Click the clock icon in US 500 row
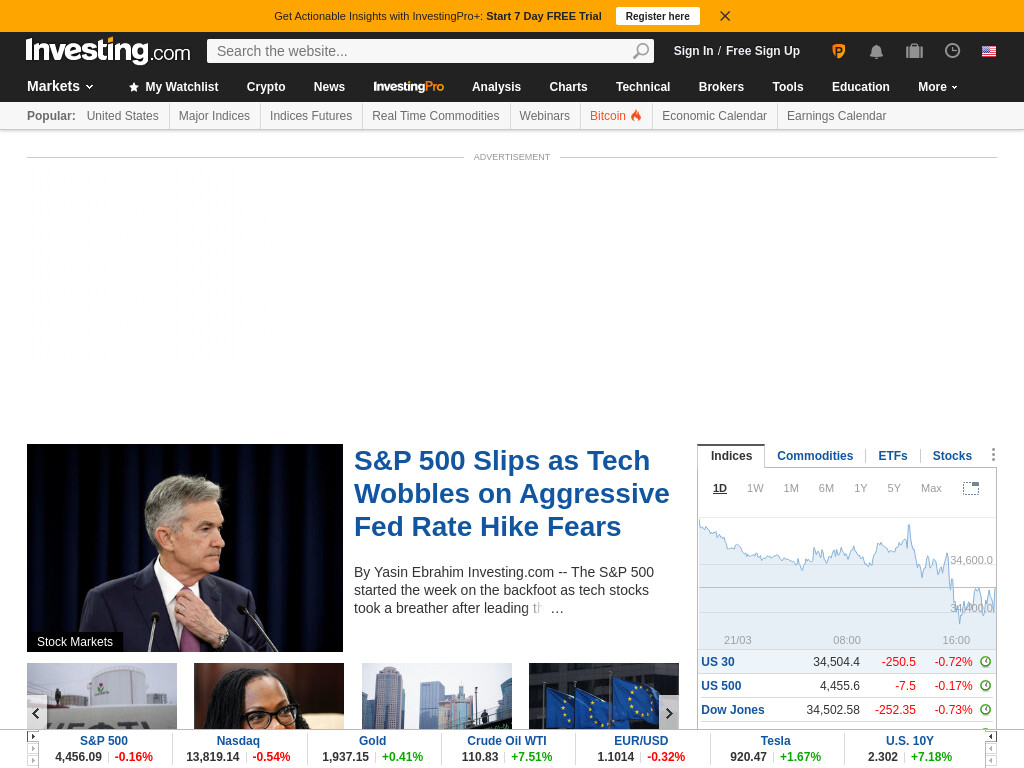Screen dimensions: 1024x768 tap(985, 686)
